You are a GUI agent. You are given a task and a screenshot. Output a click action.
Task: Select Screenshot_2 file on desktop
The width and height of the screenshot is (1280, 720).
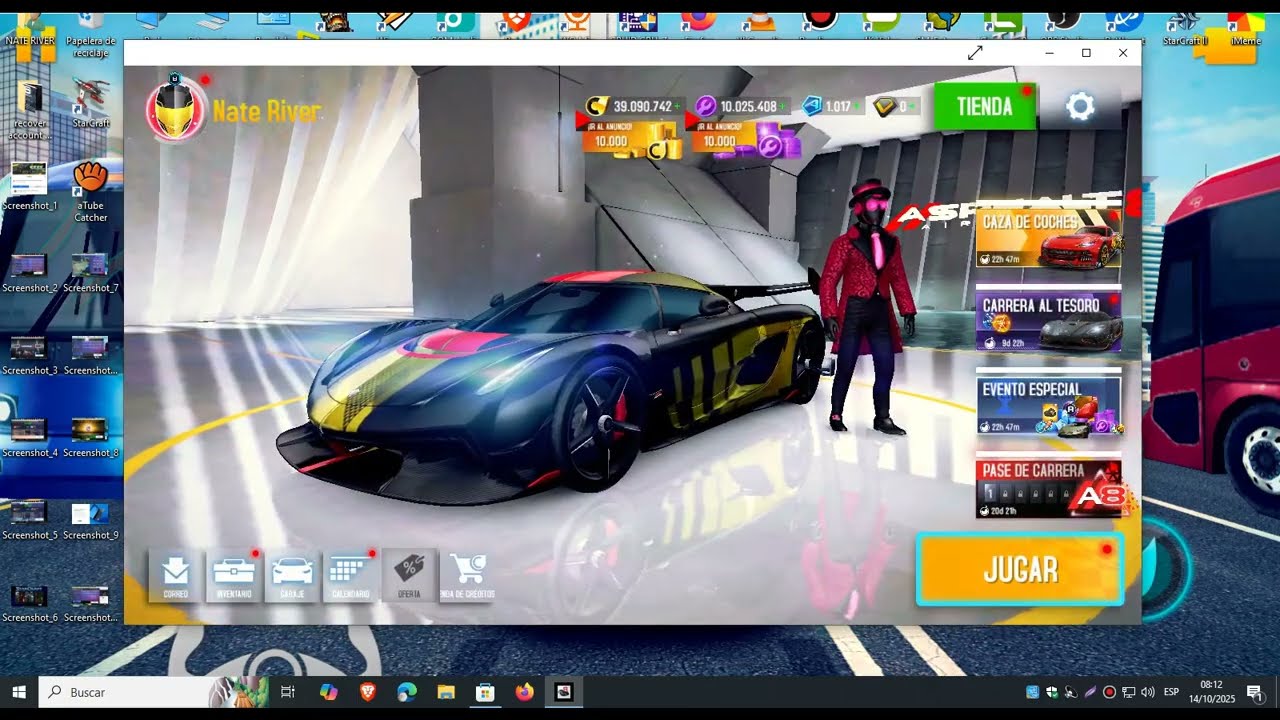[x=30, y=270]
